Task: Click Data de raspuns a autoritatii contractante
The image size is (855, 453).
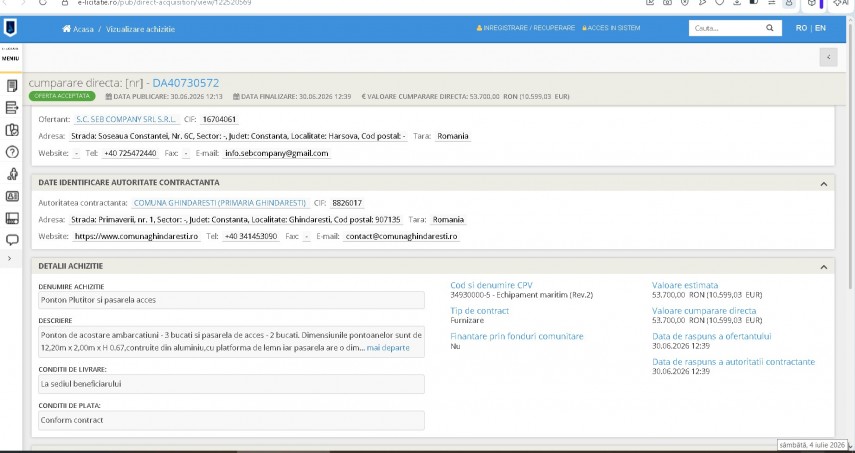Action: coord(733,362)
